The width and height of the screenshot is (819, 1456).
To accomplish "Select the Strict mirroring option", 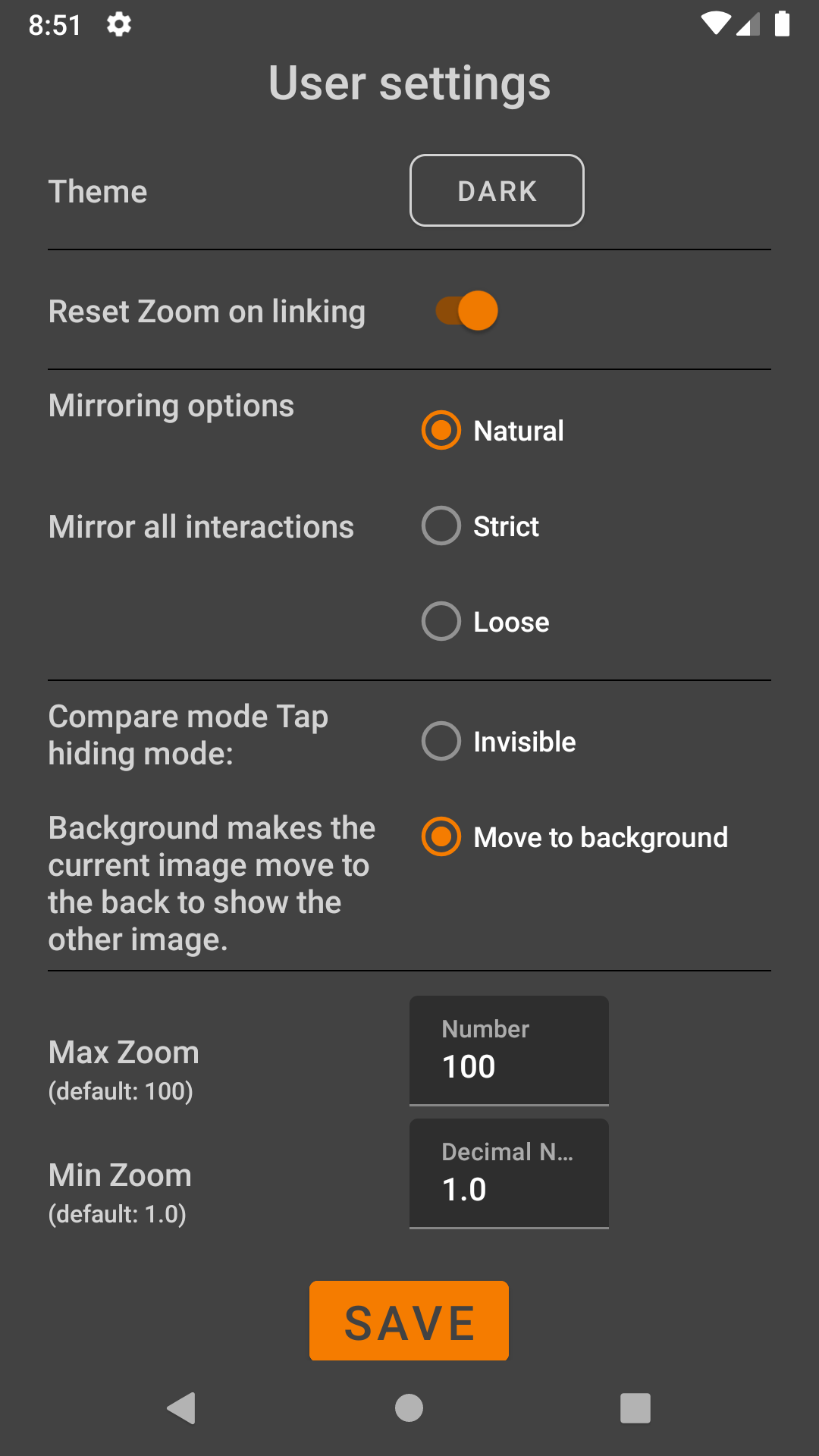I will click(441, 526).
